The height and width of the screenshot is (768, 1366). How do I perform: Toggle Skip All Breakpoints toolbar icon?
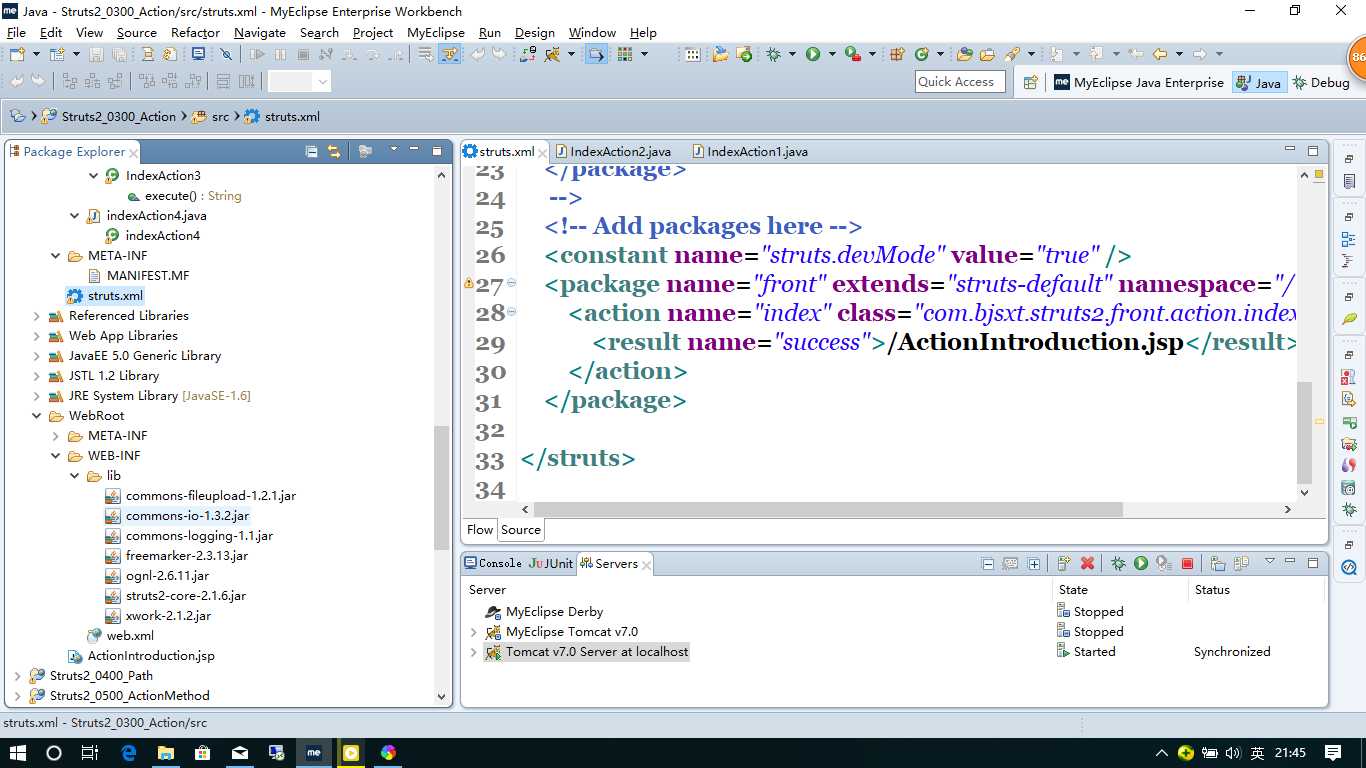coord(227,54)
